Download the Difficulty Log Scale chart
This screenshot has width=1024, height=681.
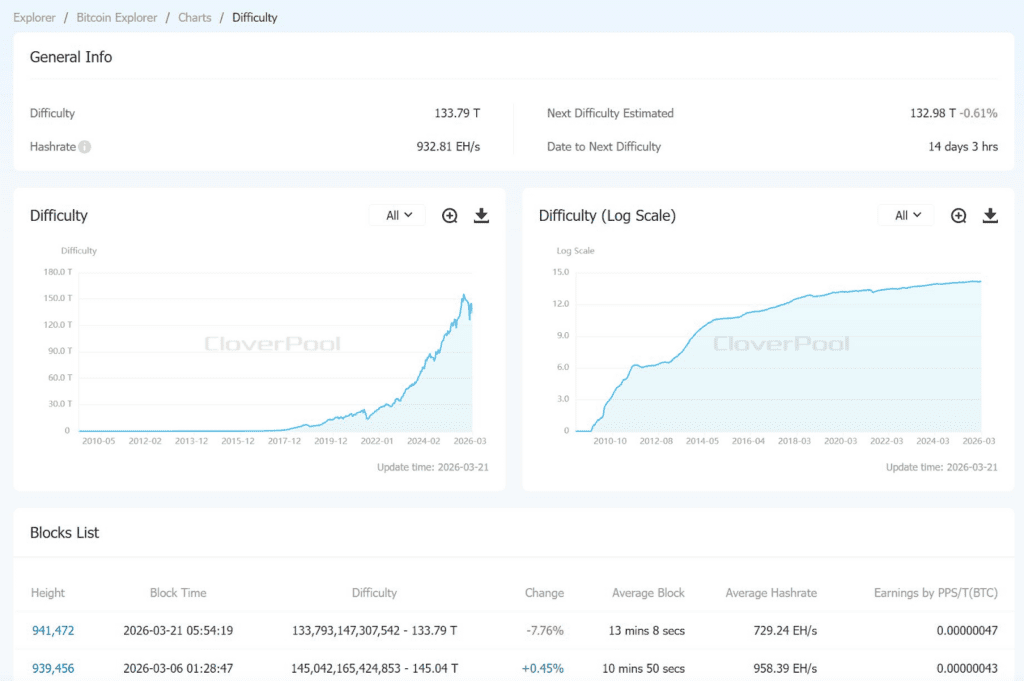(990, 216)
